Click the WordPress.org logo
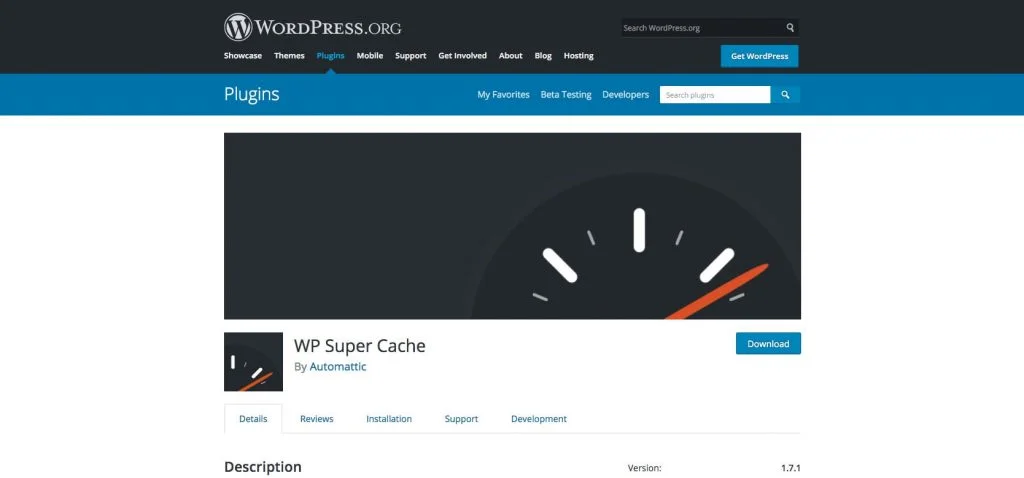The width and height of the screenshot is (1024, 478). [312, 27]
